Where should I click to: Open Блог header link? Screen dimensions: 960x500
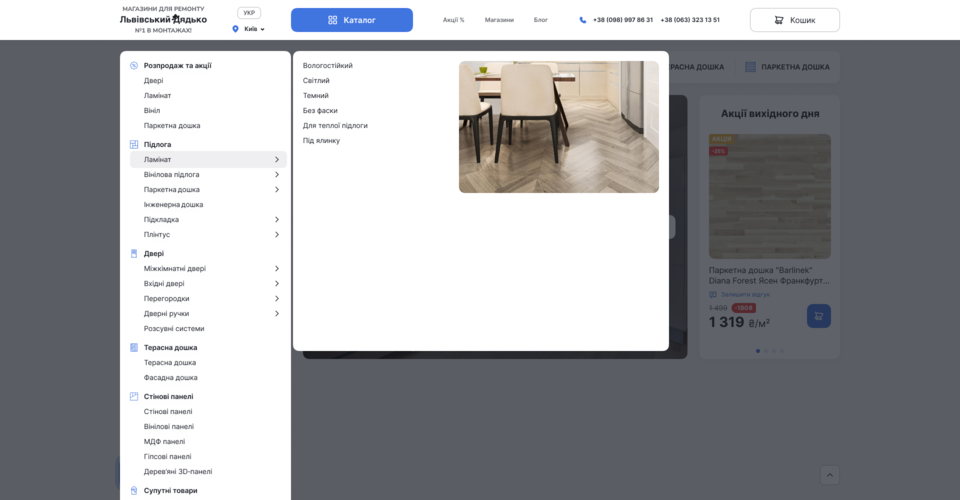[x=541, y=20]
